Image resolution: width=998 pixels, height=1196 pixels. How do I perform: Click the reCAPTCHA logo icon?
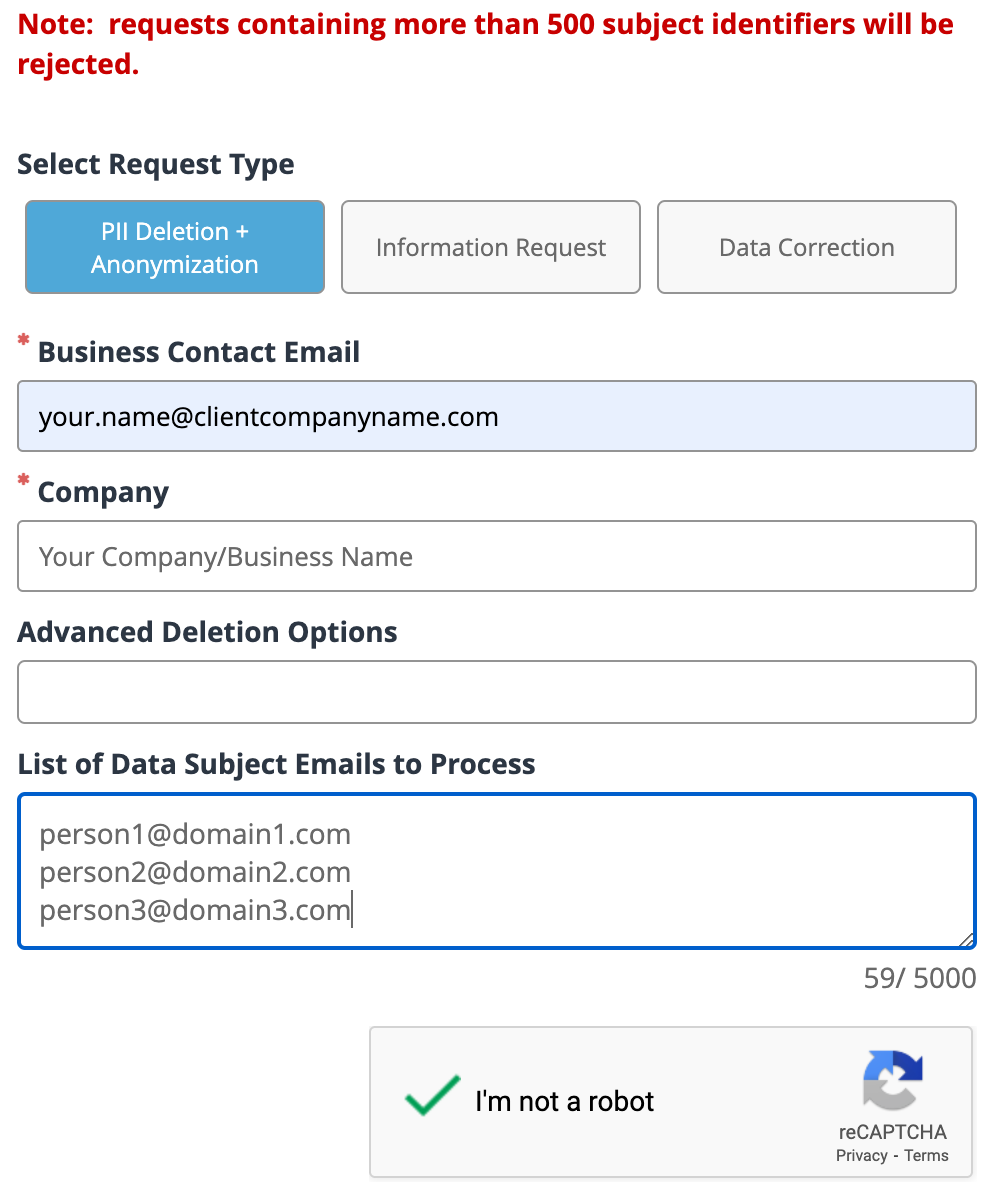[x=893, y=1080]
